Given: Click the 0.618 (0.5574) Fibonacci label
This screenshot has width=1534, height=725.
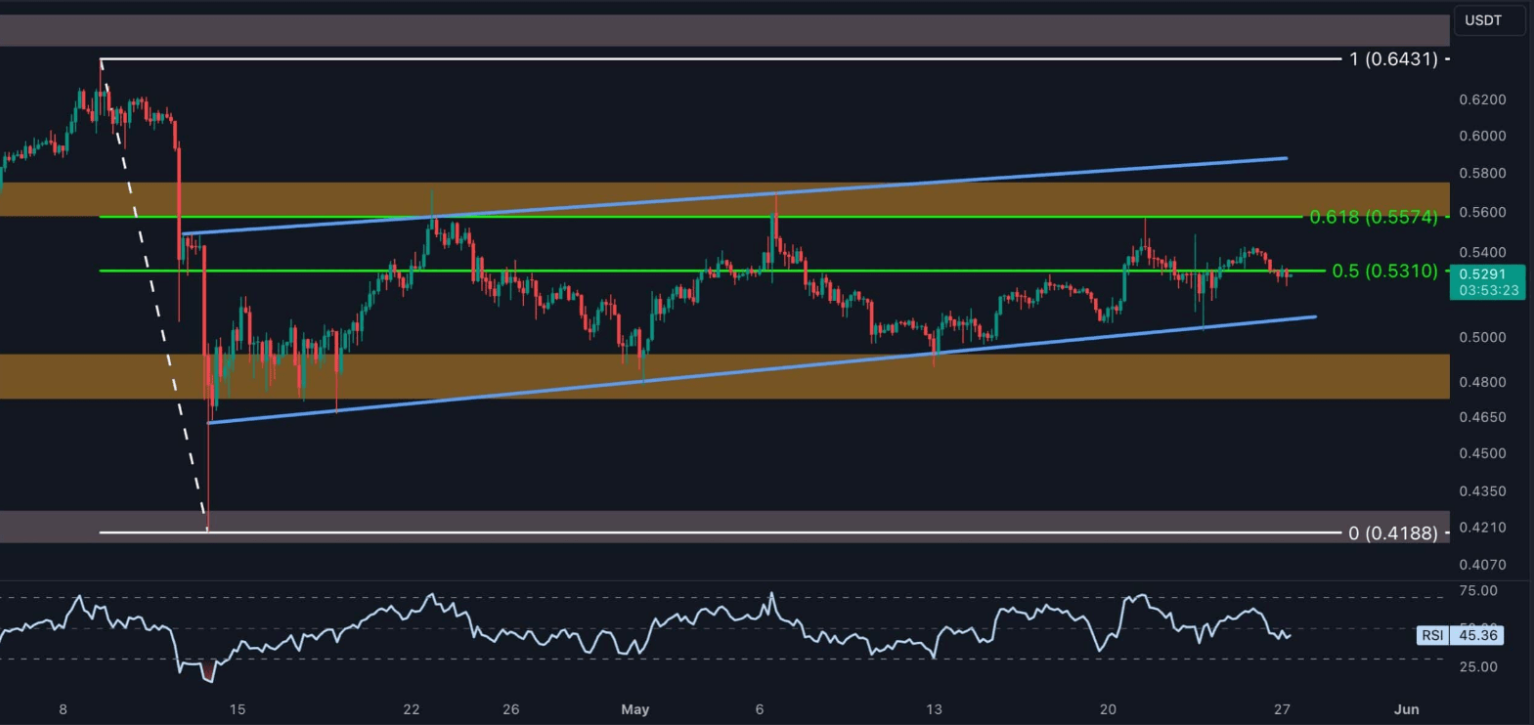Looking at the screenshot, I should pos(1372,216).
